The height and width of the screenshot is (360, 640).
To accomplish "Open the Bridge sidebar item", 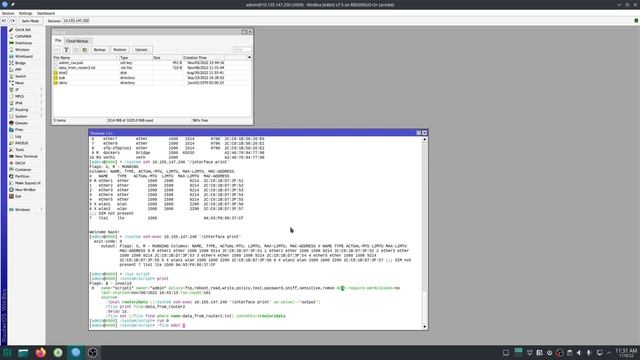I will [20, 63].
